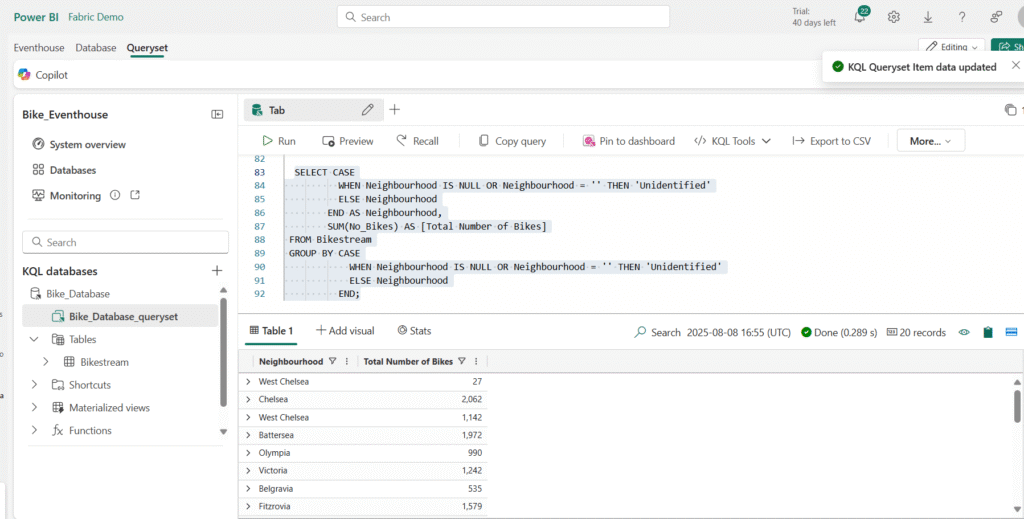Expand the Battersea result row
Image resolution: width=1024 pixels, height=519 pixels.
(x=248, y=435)
